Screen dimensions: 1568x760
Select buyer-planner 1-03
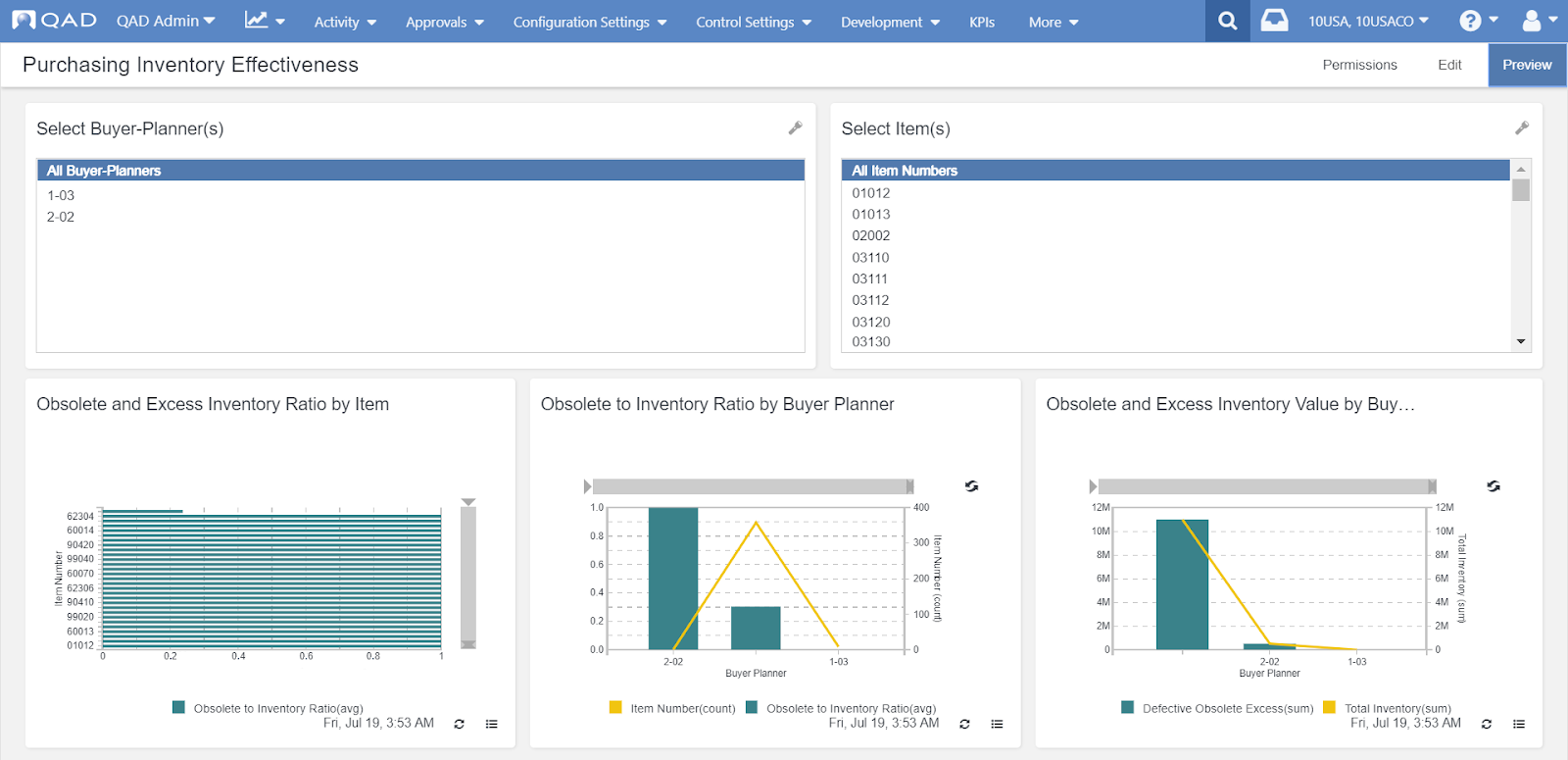click(x=420, y=195)
